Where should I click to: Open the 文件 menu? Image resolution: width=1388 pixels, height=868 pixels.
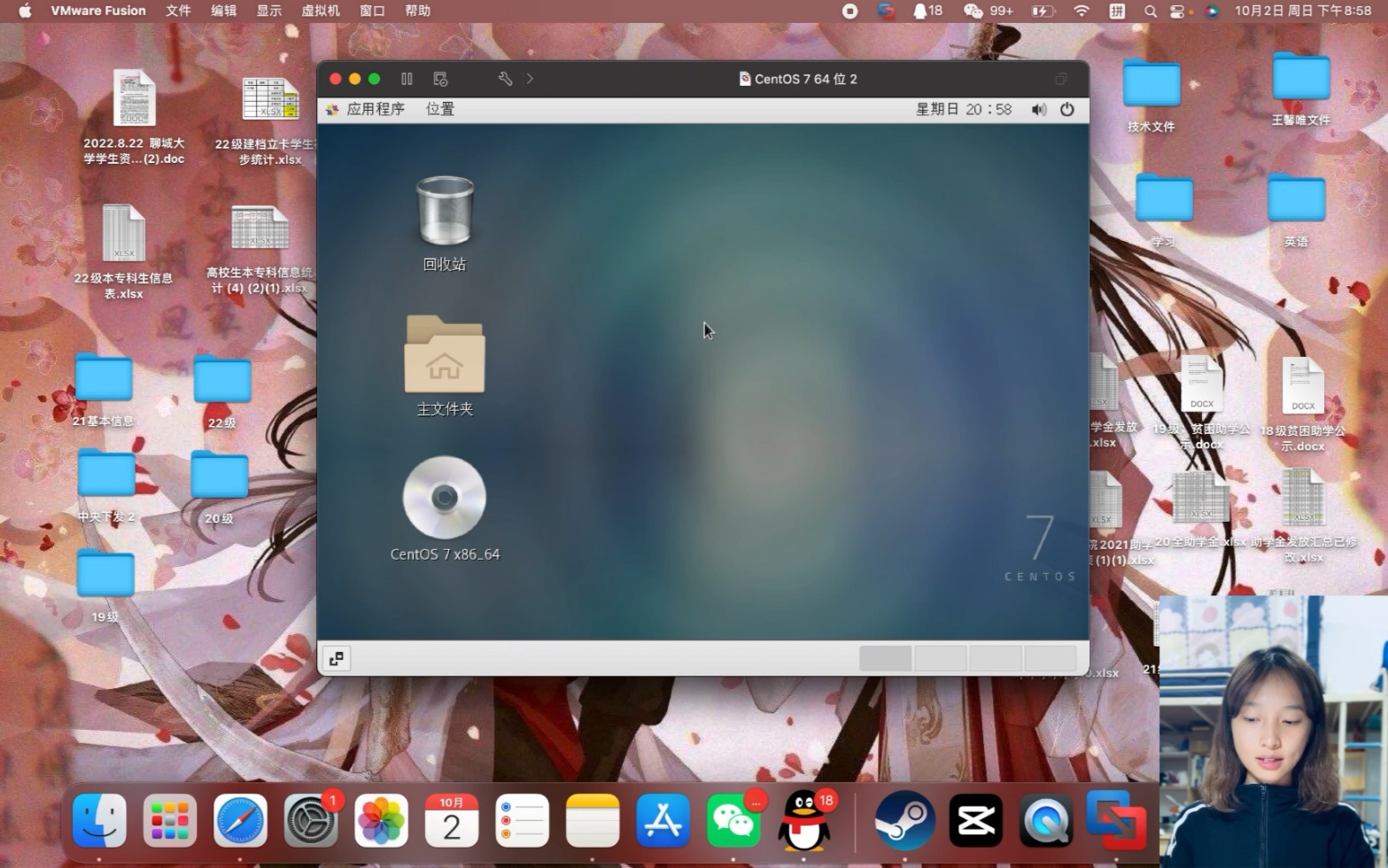(178, 11)
